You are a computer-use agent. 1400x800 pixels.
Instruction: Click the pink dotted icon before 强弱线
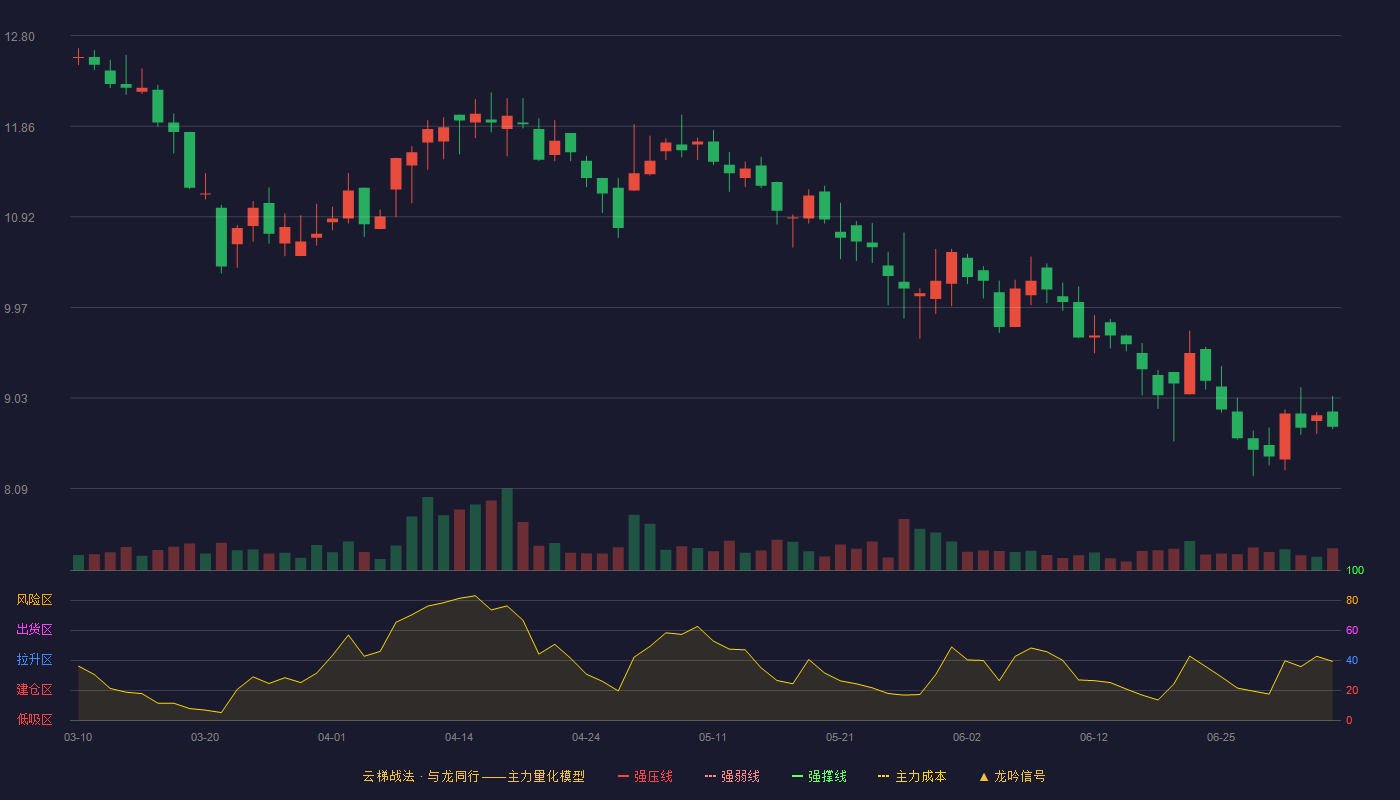[710, 776]
